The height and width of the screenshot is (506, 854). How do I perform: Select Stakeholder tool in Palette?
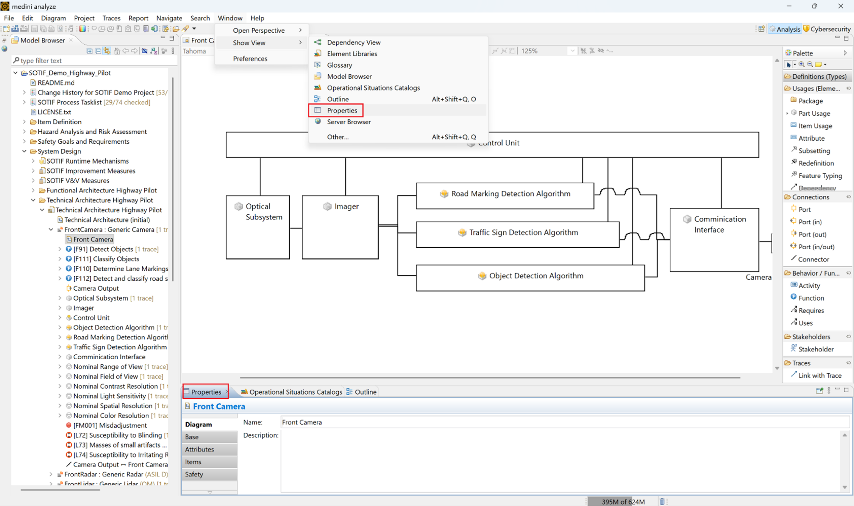[812, 349]
